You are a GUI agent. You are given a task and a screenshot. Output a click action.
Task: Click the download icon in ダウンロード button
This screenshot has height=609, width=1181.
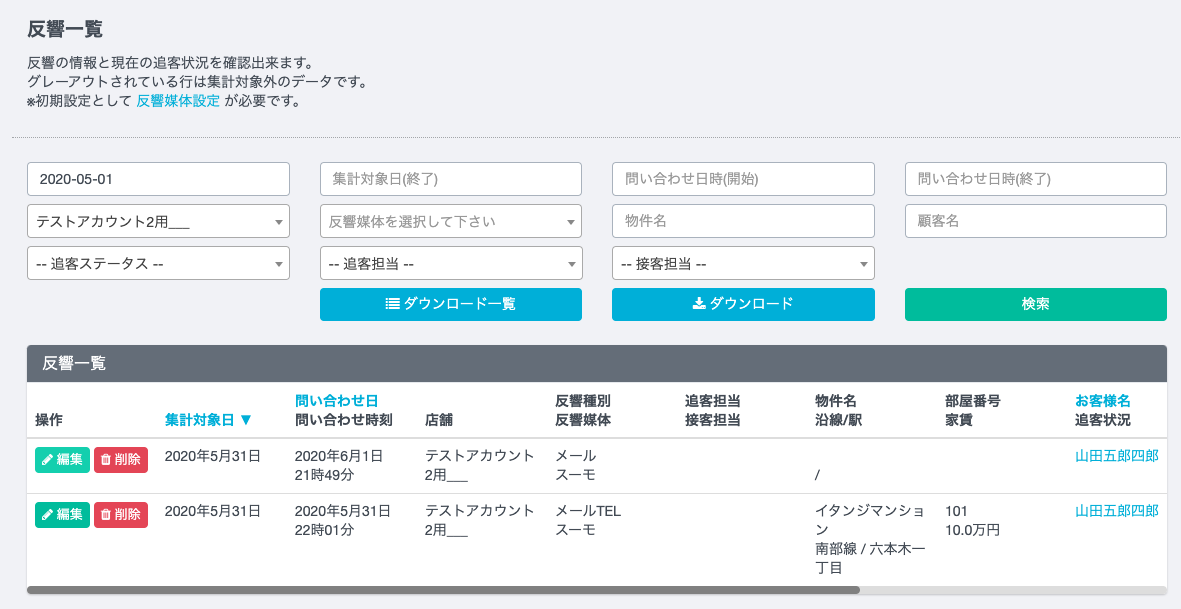(698, 304)
